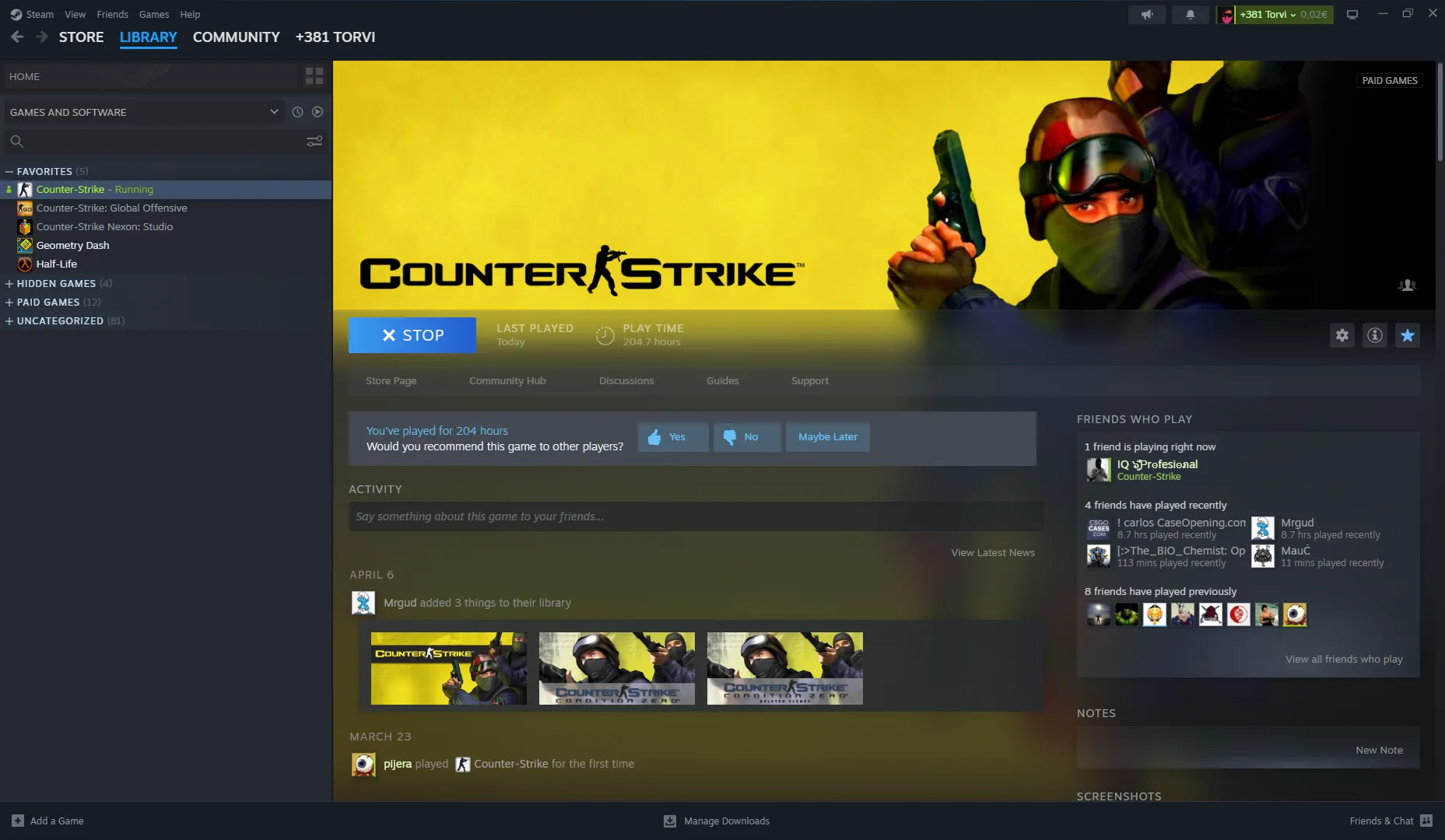The height and width of the screenshot is (840, 1445).
Task: Click Mrgud's avatar in the April 6 activity
Action: (363, 603)
